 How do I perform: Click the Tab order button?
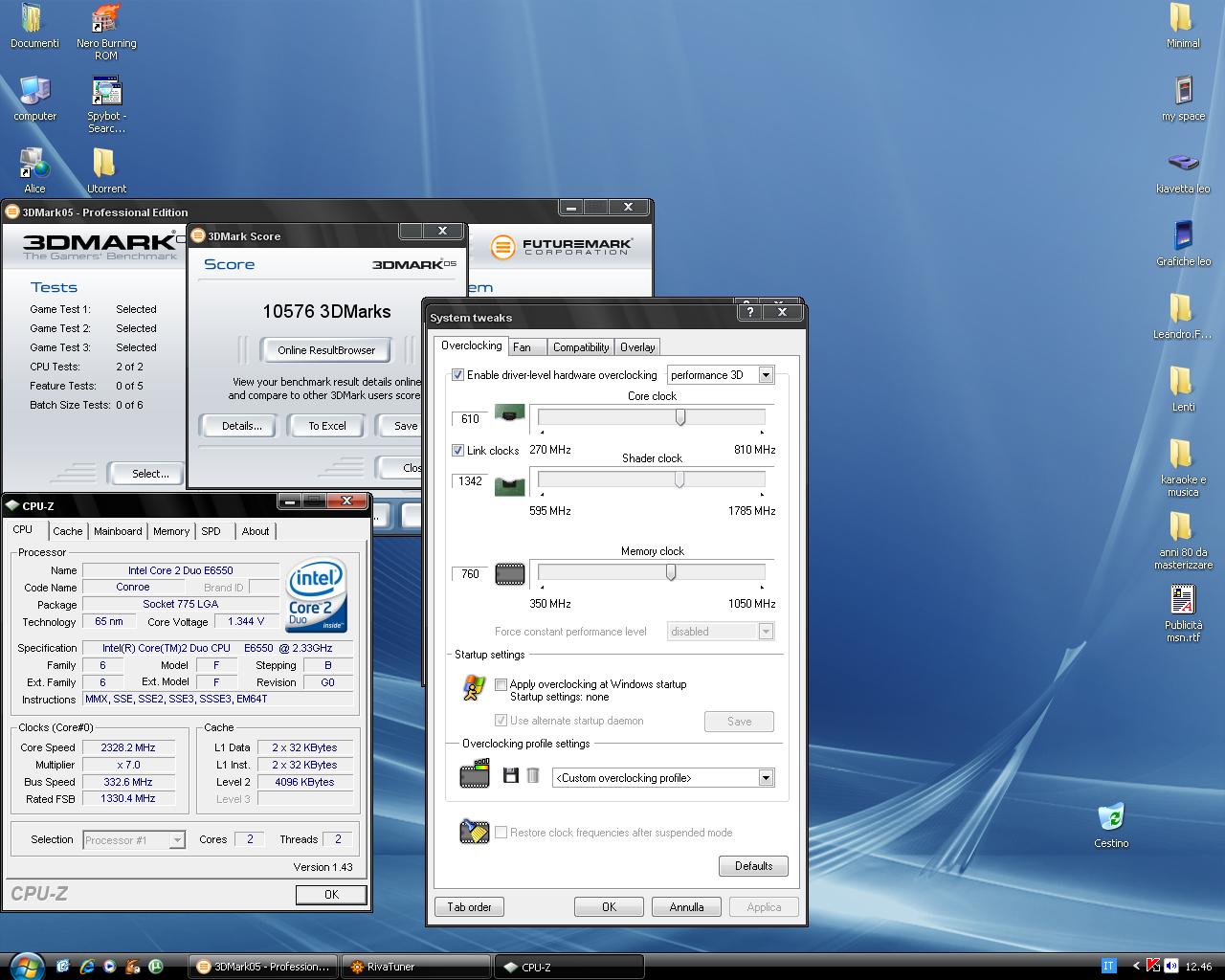coord(469,907)
